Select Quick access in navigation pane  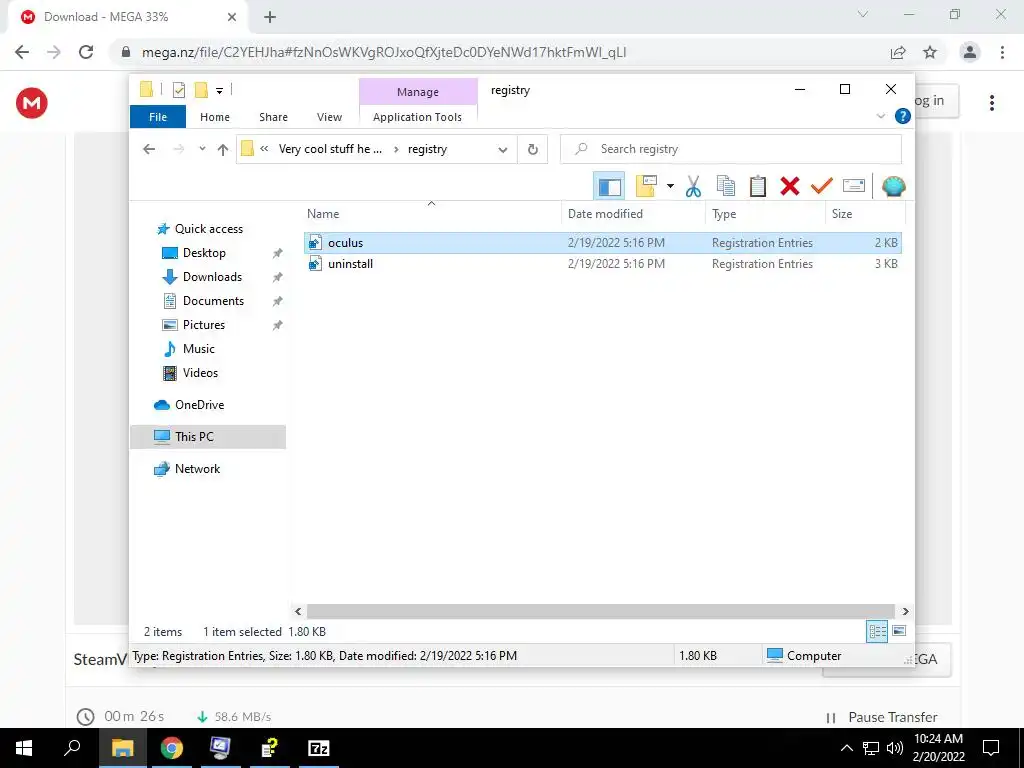[209, 229]
